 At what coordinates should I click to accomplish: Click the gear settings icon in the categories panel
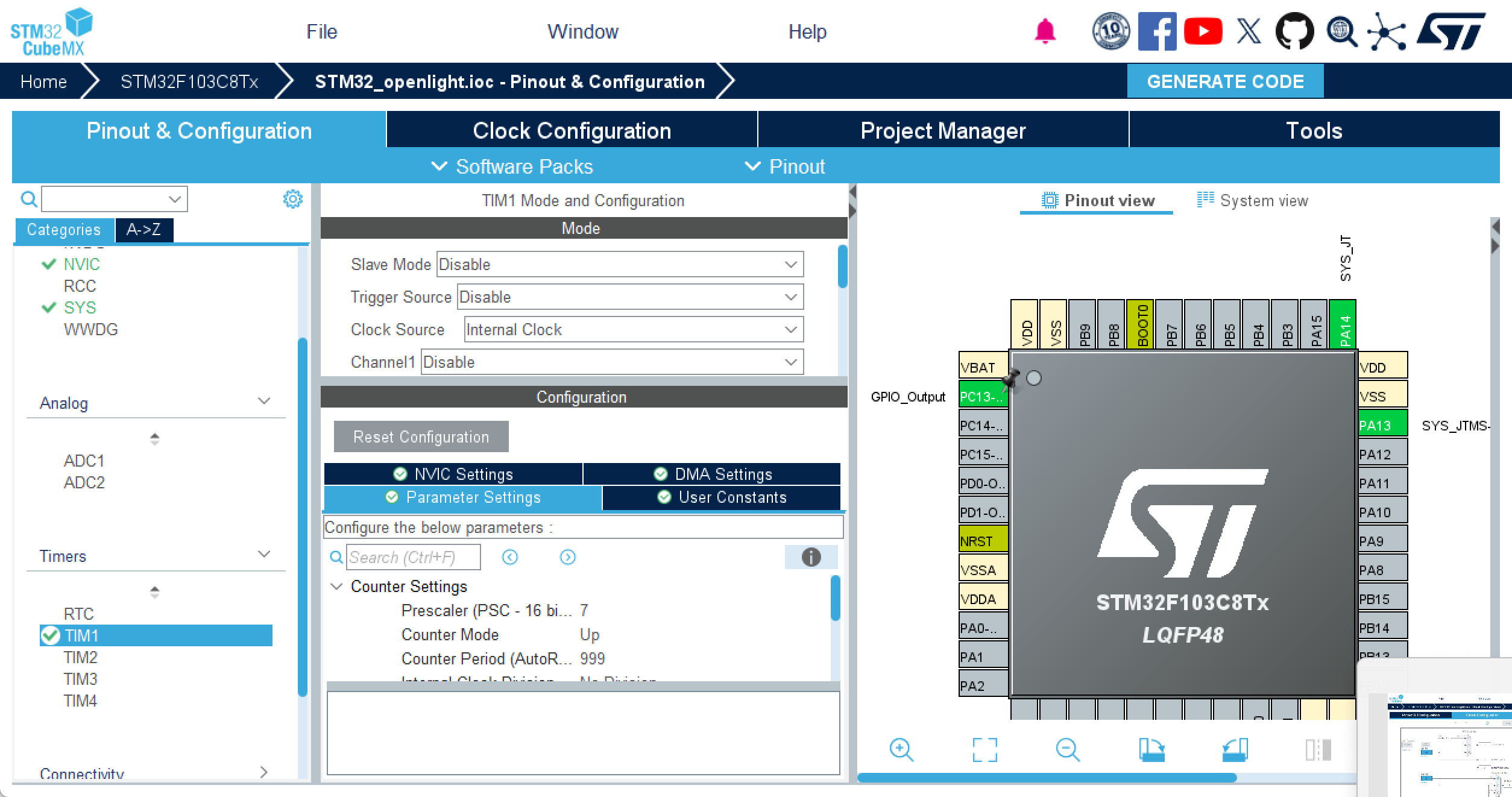pos(293,199)
